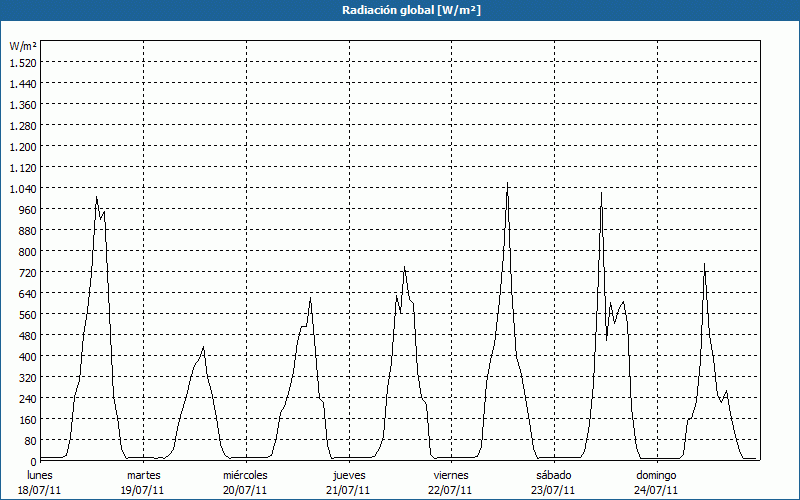Select the domingo day label
The image size is (800, 500).
[x=656, y=475]
